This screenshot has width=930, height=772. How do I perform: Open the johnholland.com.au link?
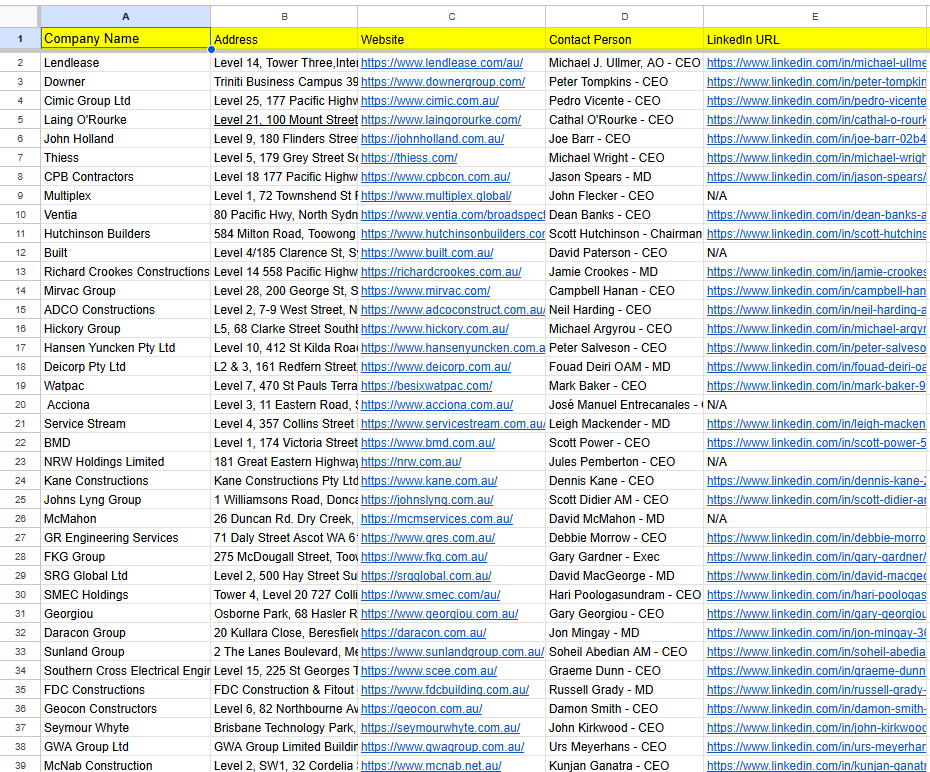click(432, 139)
